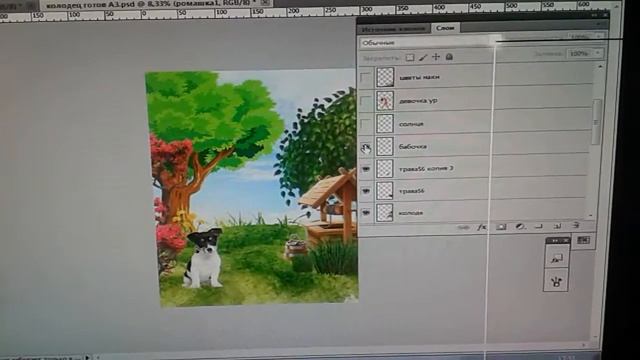Select the колодец layer thumbnail
This screenshot has height=360, width=640.
[x=384, y=213]
